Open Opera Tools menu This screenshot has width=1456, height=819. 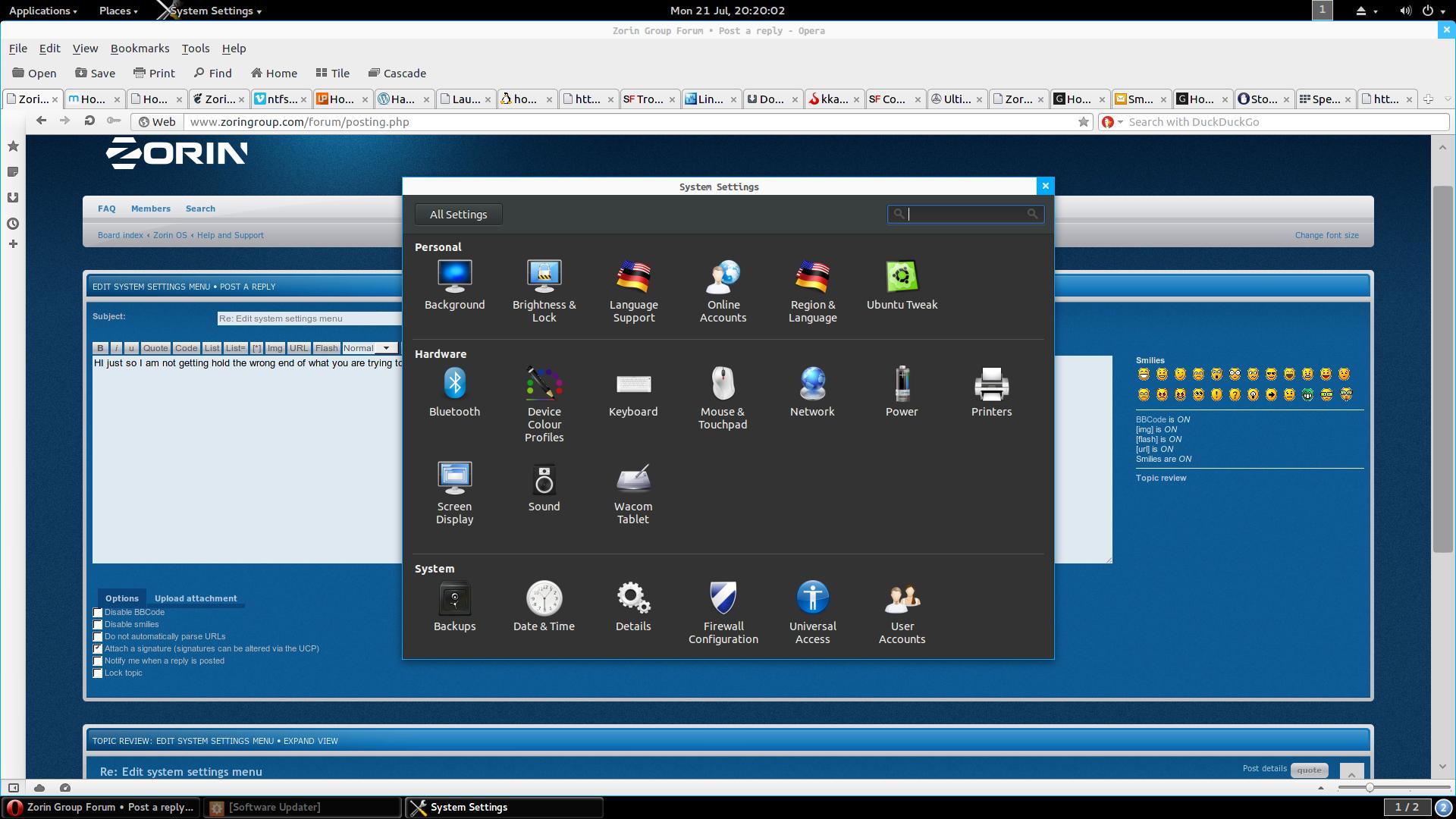click(x=196, y=48)
